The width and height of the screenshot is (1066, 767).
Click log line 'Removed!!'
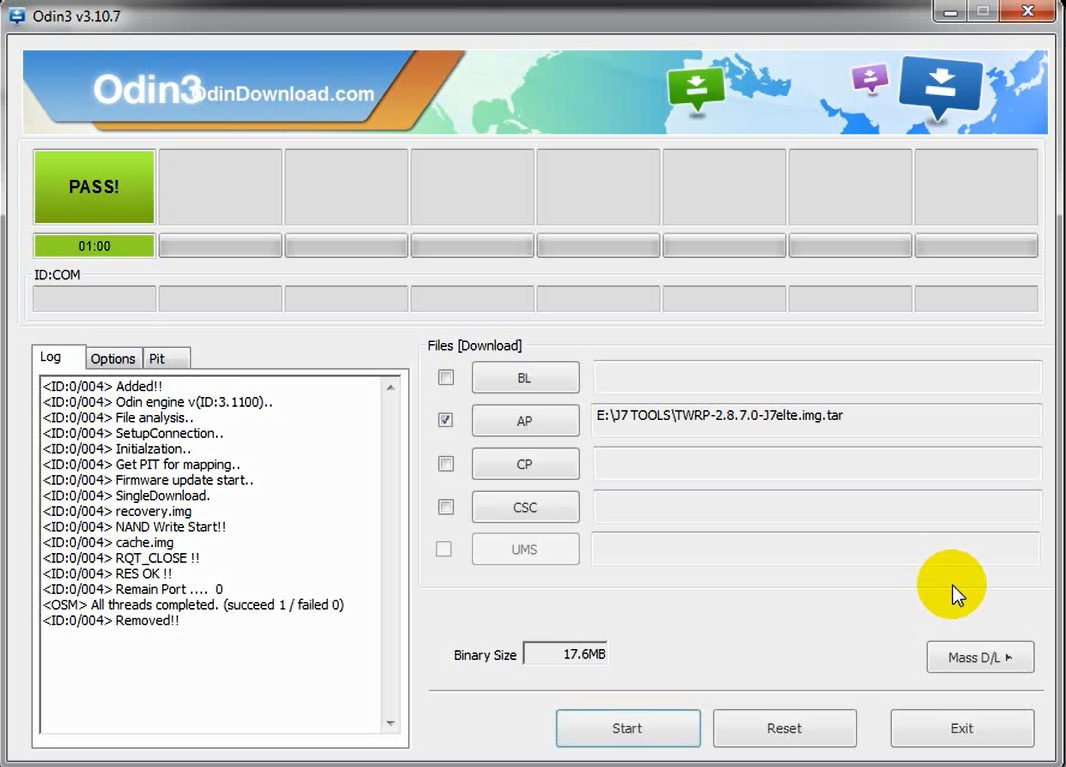coord(111,621)
